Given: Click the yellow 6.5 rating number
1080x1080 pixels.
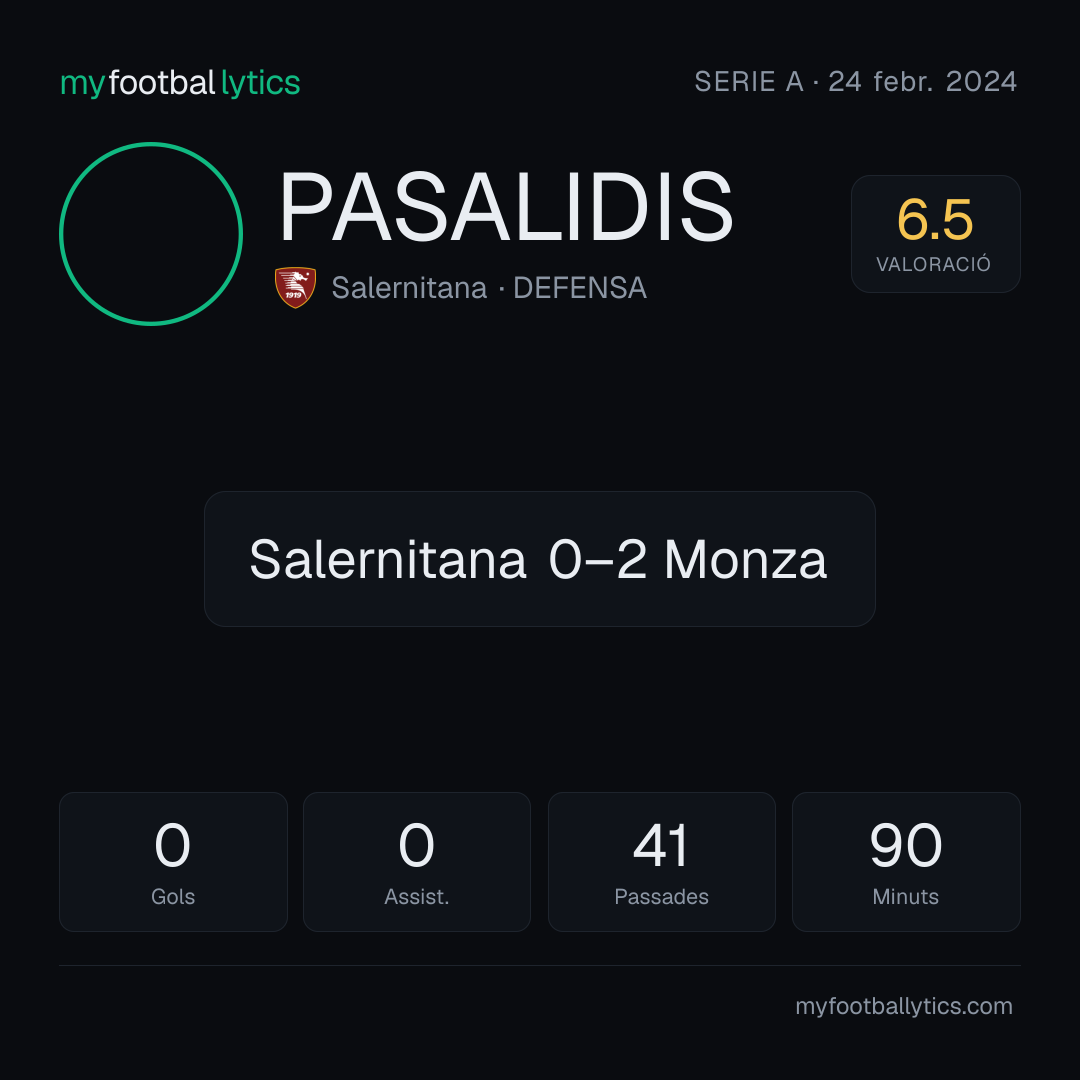Looking at the screenshot, I should click(x=935, y=220).
